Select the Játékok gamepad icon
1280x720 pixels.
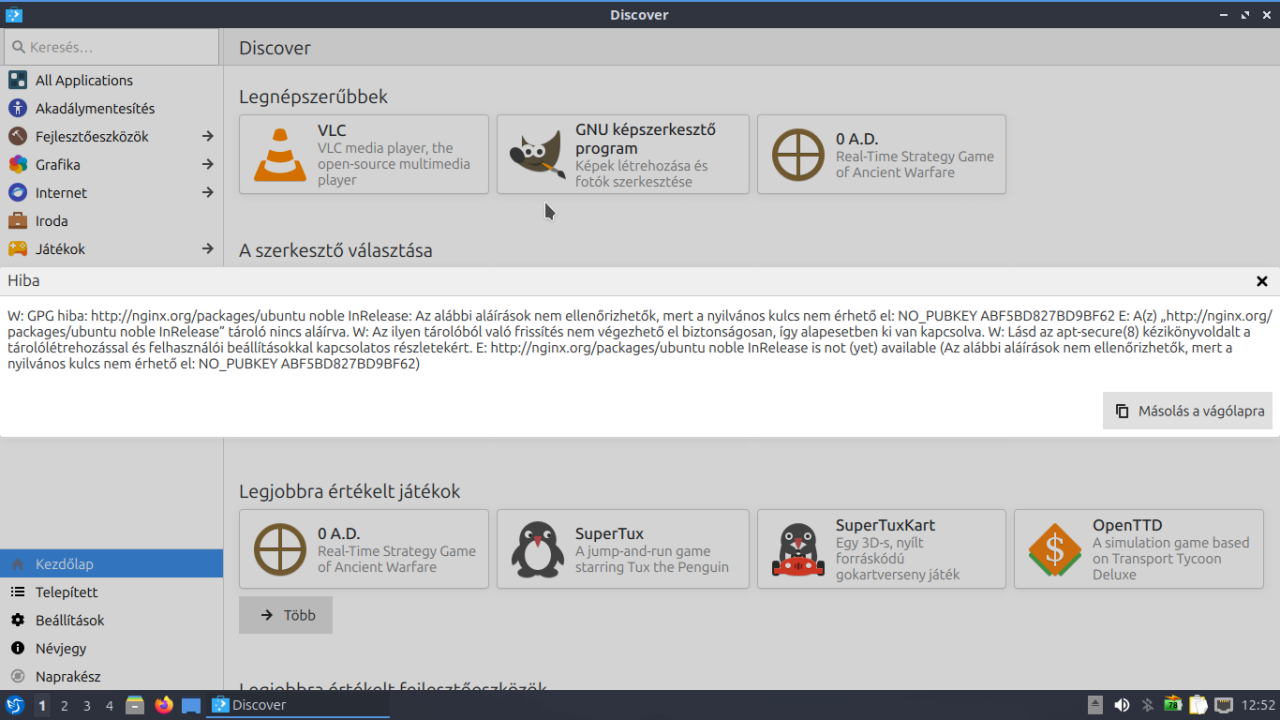click(17, 248)
